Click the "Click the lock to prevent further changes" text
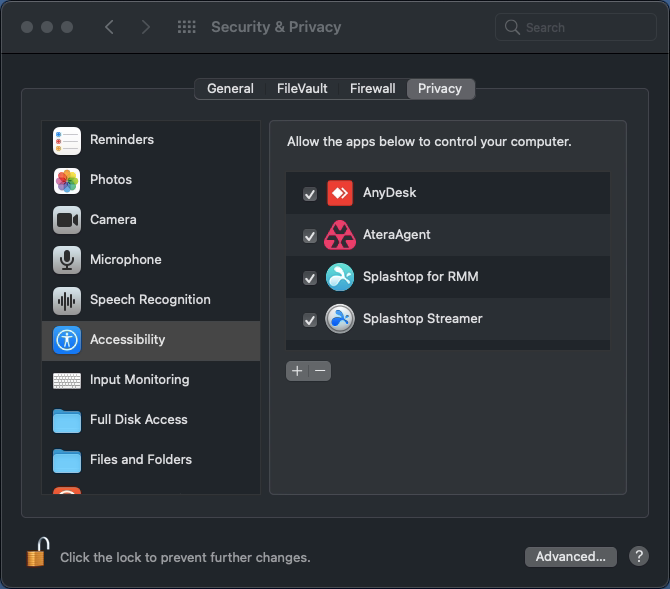The image size is (670, 589). click(185, 557)
